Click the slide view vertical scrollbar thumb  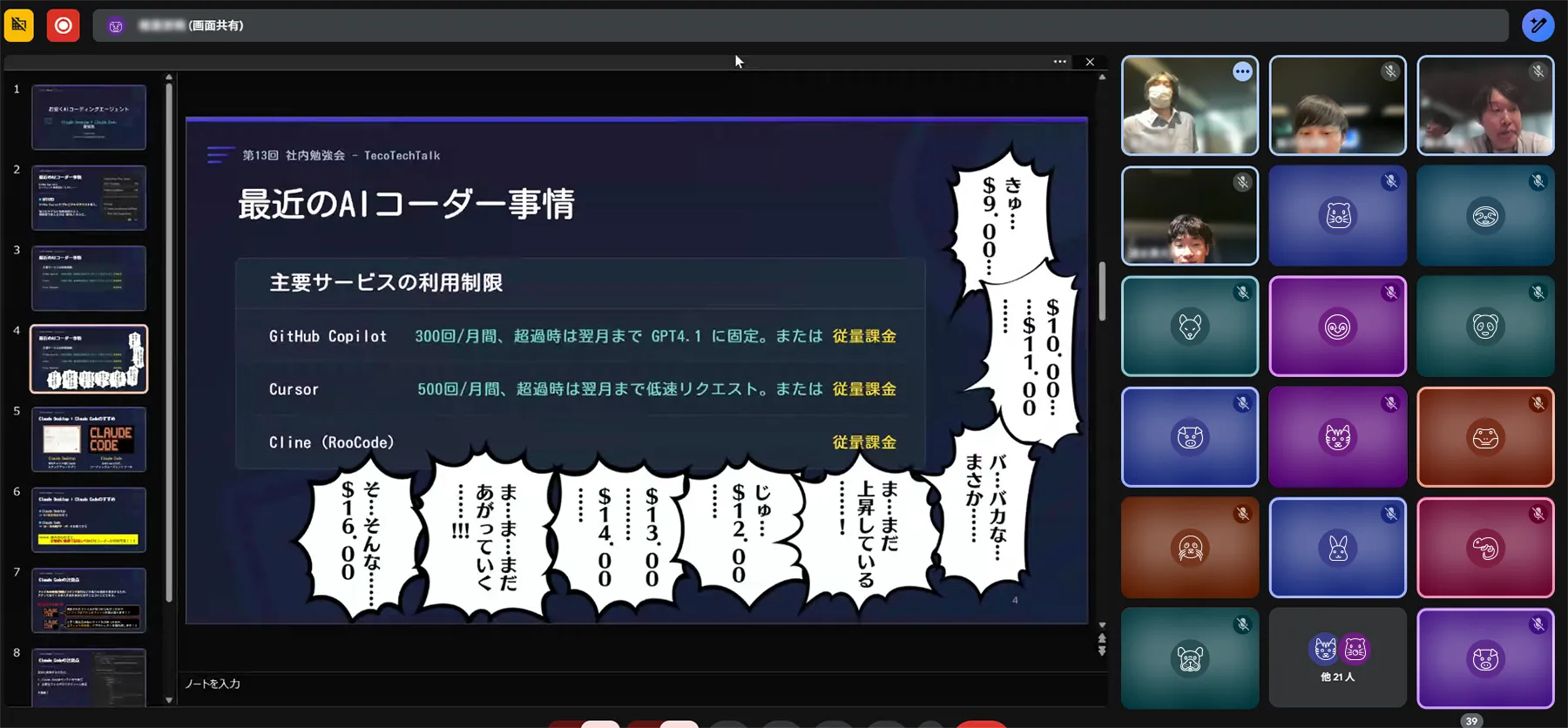[x=1102, y=291]
